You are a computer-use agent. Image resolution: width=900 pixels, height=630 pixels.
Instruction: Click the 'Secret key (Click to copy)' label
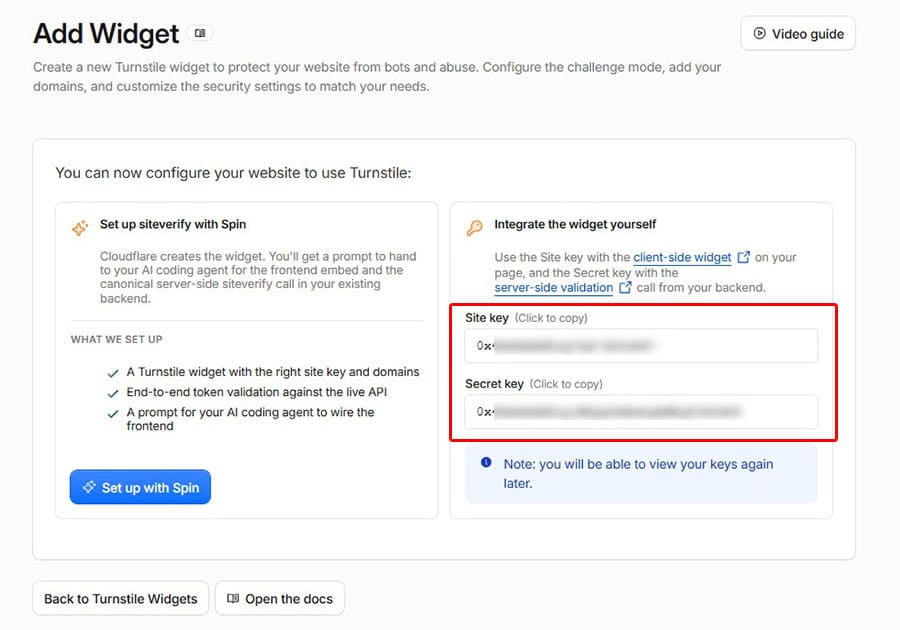(x=533, y=384)
